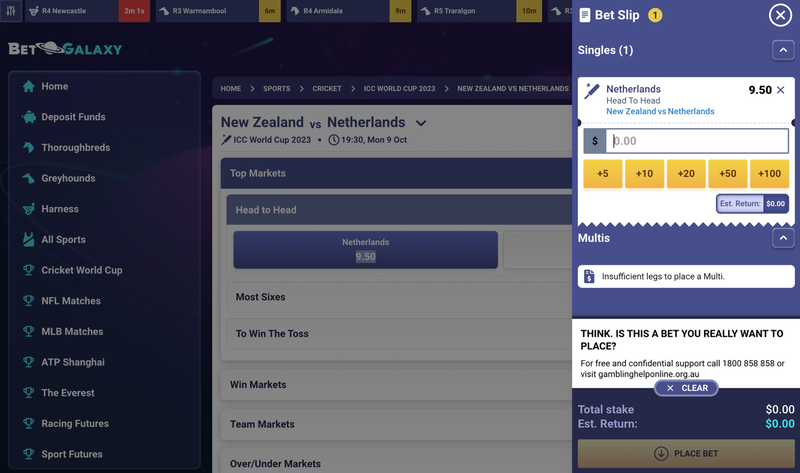The height and width of the screenshot is (473, 800).
Task: Click the Greyhounds dog icon
Action: [x=28, y=179]
